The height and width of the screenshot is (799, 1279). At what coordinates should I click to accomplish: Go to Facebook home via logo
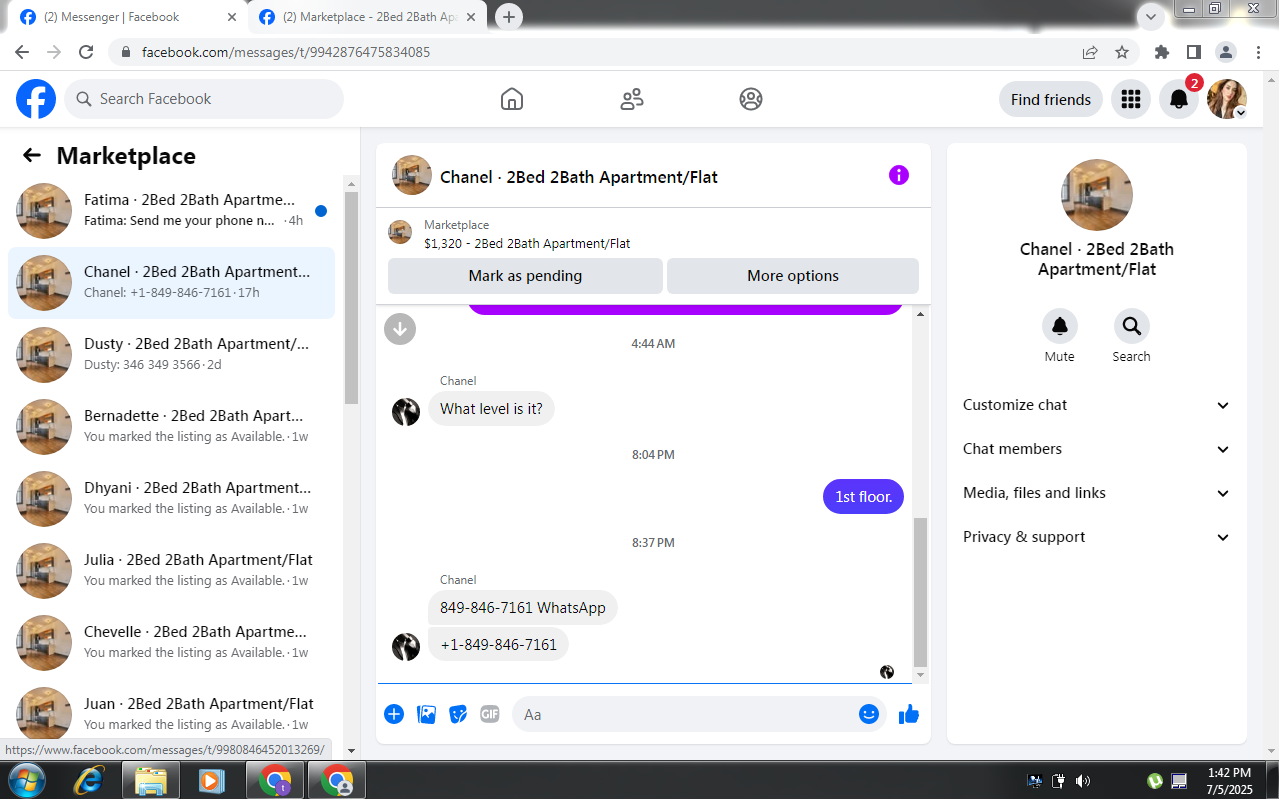[x=36, y=99]
